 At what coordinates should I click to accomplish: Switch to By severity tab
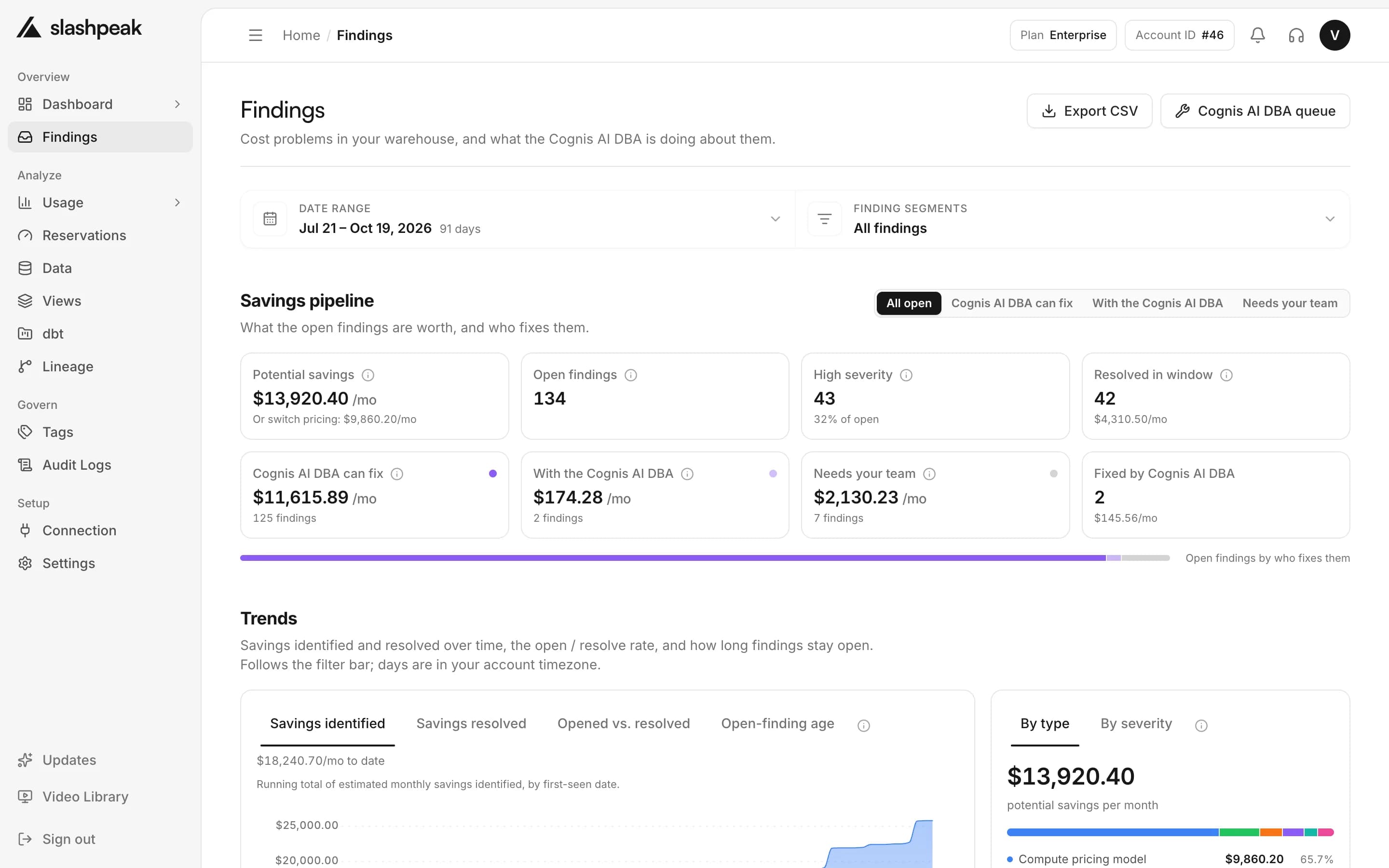[1136, 723]
